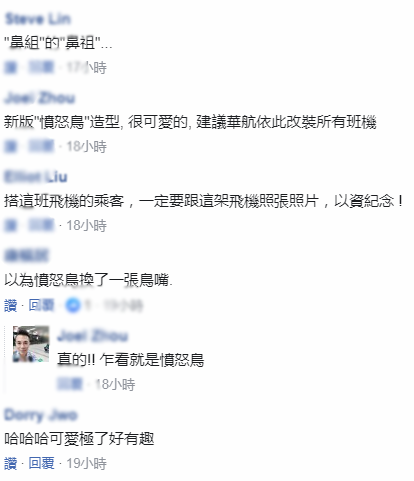Open blurred commenter name above 以為憤怒鳥 comment
The height and width of the screenshot is (481, 414).
click(x=27, y=256)
